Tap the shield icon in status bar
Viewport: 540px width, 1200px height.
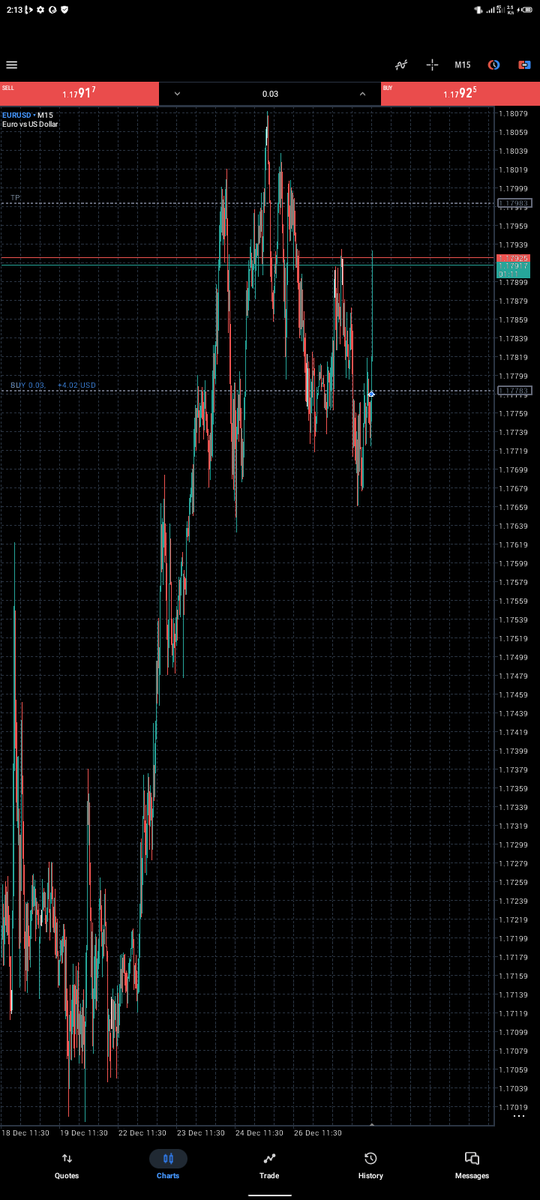pos(65,9)
